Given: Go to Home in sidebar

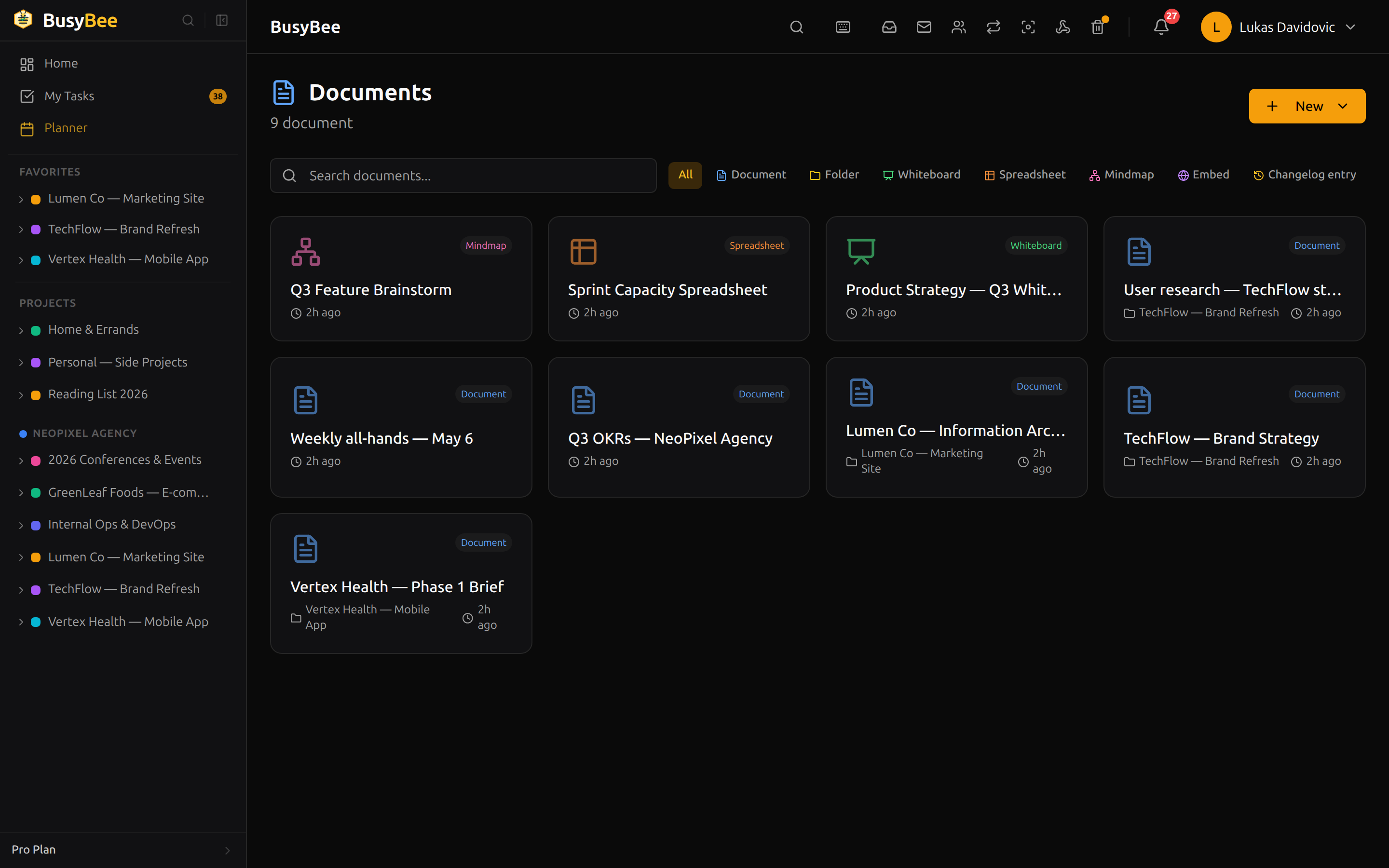Looking at the screenshot, I should 123,64.
